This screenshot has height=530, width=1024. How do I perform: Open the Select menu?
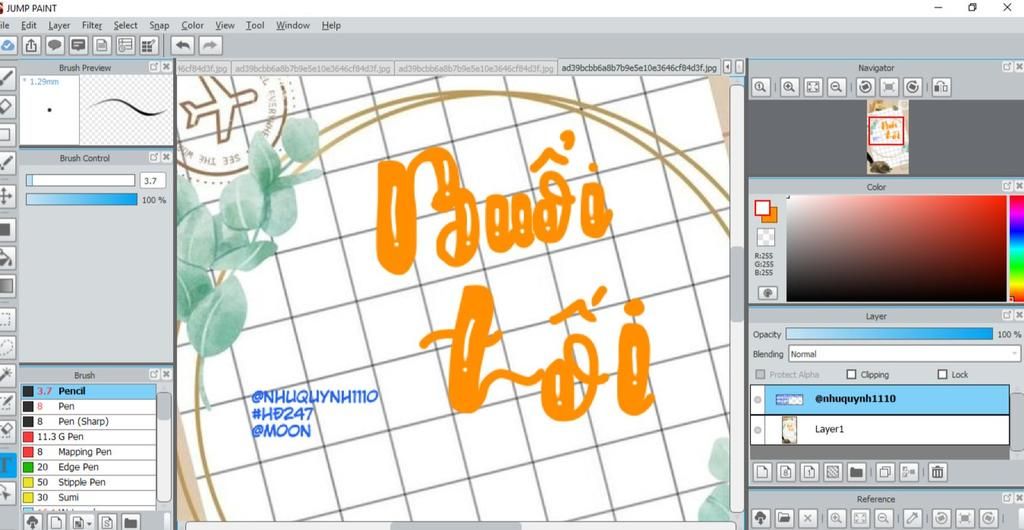pyautogui.click(x=125, y=25)
